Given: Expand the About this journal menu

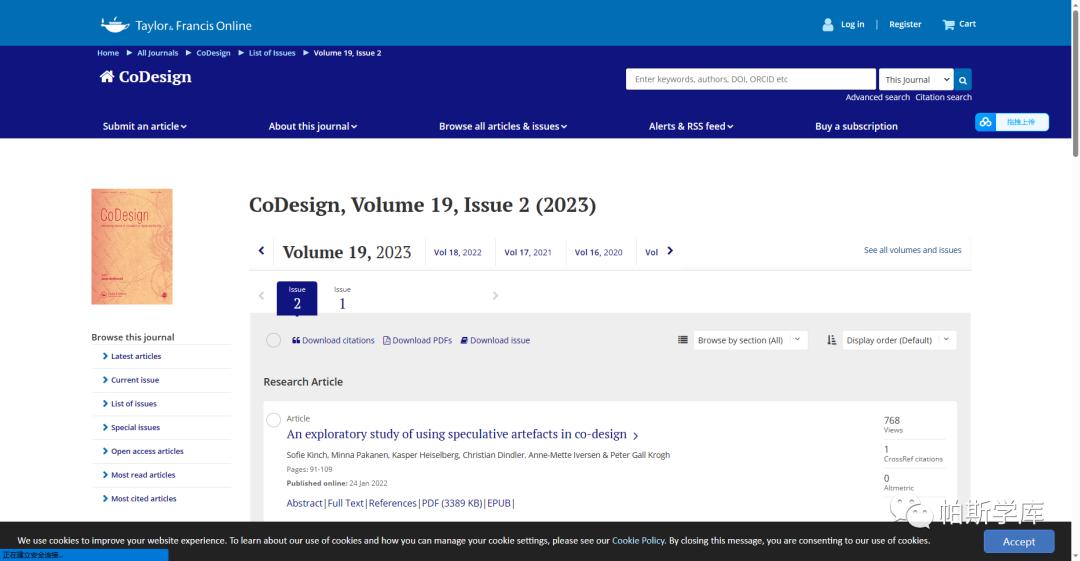Looking at the screenshot, I should 313,126.
